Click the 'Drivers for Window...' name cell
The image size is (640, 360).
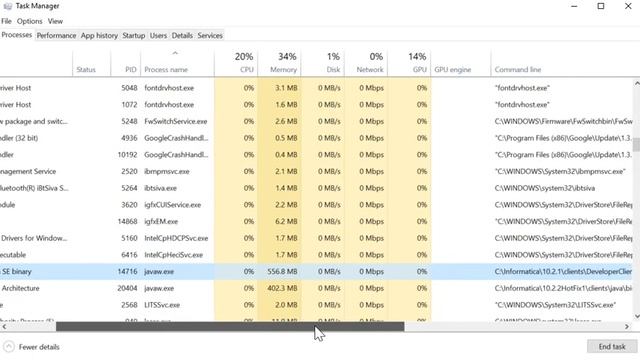click(34, 238)
